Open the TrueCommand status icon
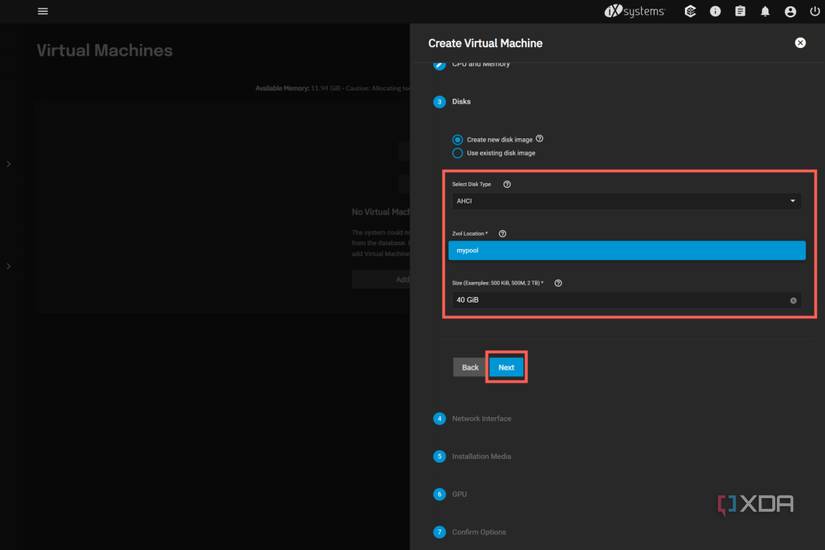 point(690,11)
